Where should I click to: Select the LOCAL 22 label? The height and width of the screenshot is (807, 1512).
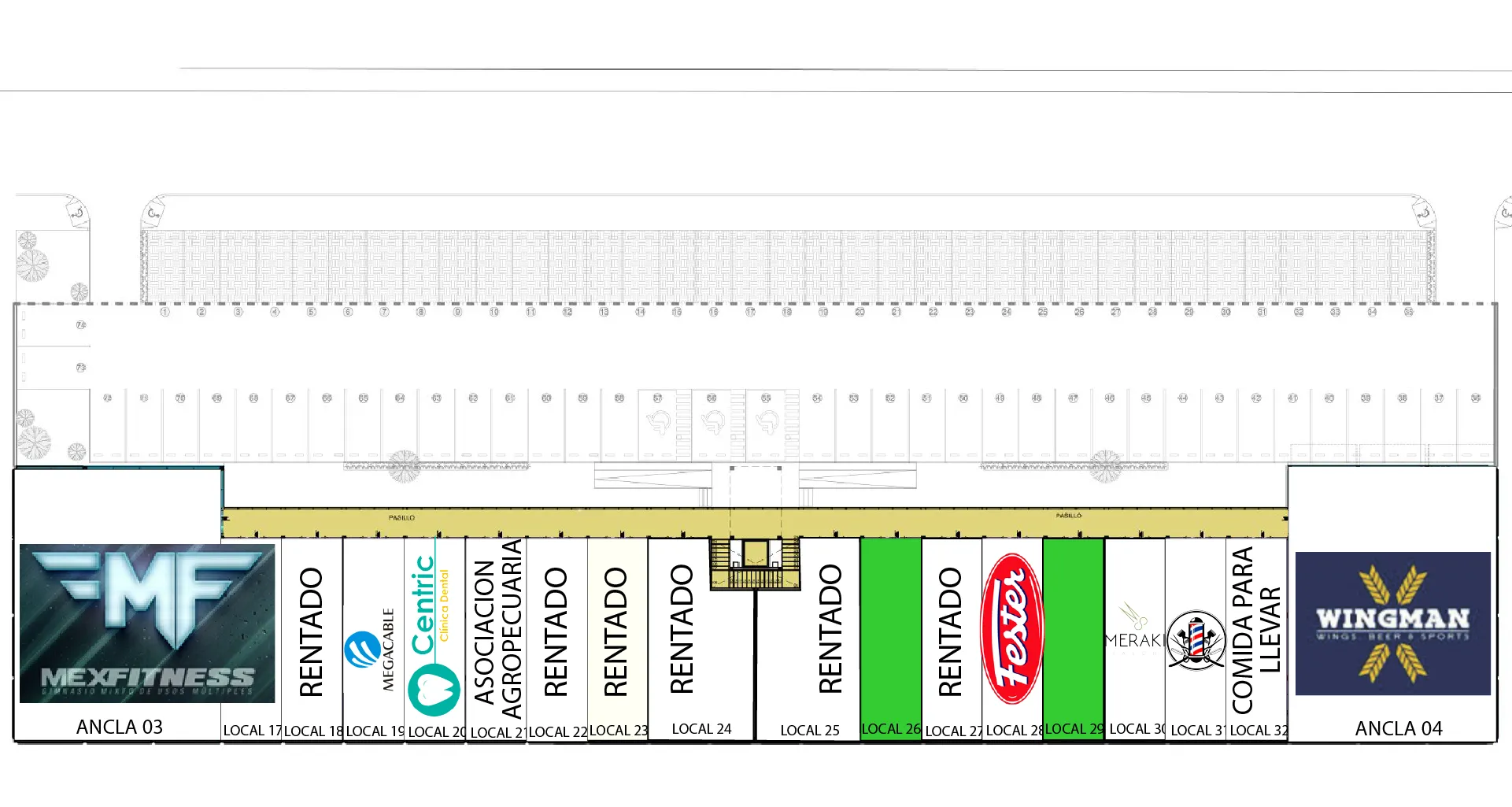[x=558, y=731]
